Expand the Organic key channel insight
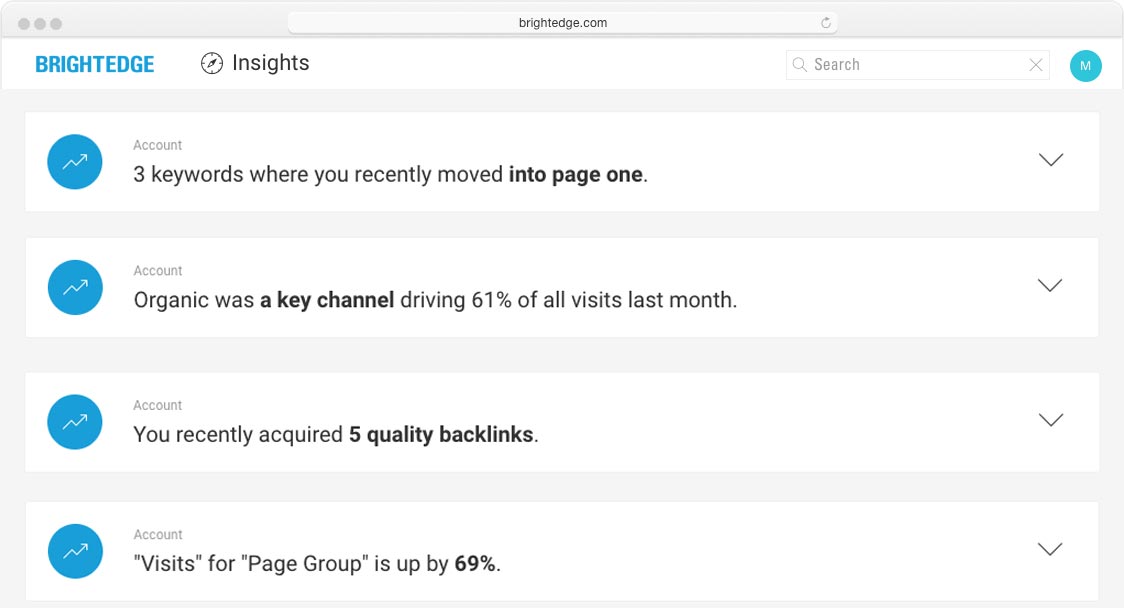The width and height of the screenshot is (1124, 608). [x=1050, y=286]
